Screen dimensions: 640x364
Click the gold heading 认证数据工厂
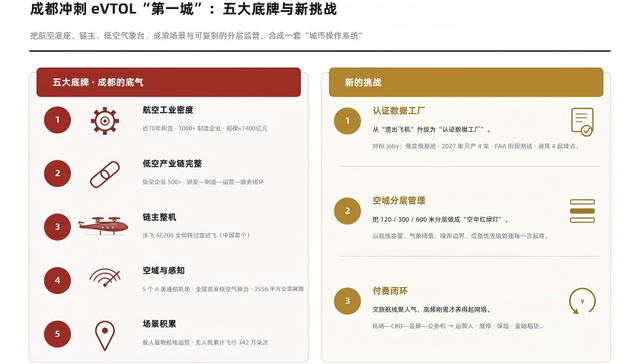399,111
